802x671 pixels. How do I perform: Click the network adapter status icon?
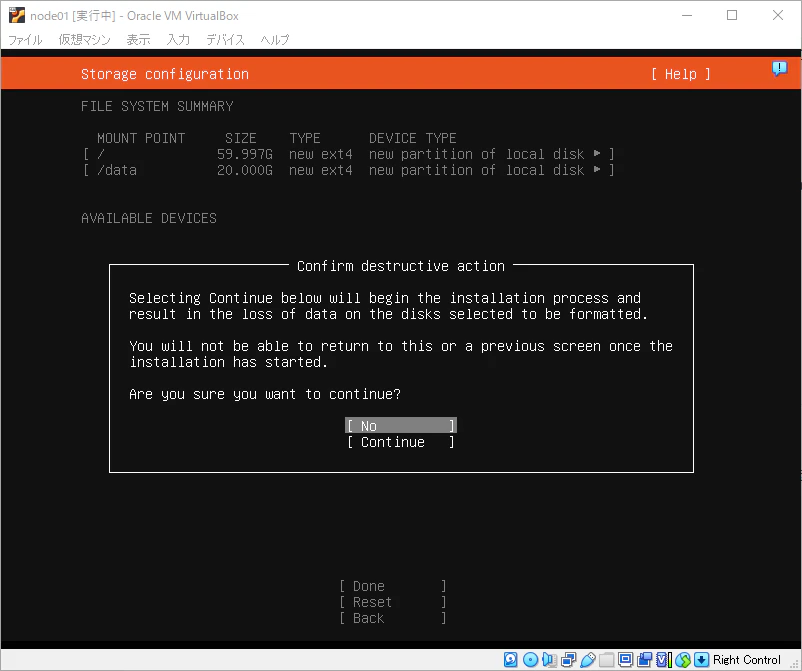pyautogui.click(x=568, y=659)
